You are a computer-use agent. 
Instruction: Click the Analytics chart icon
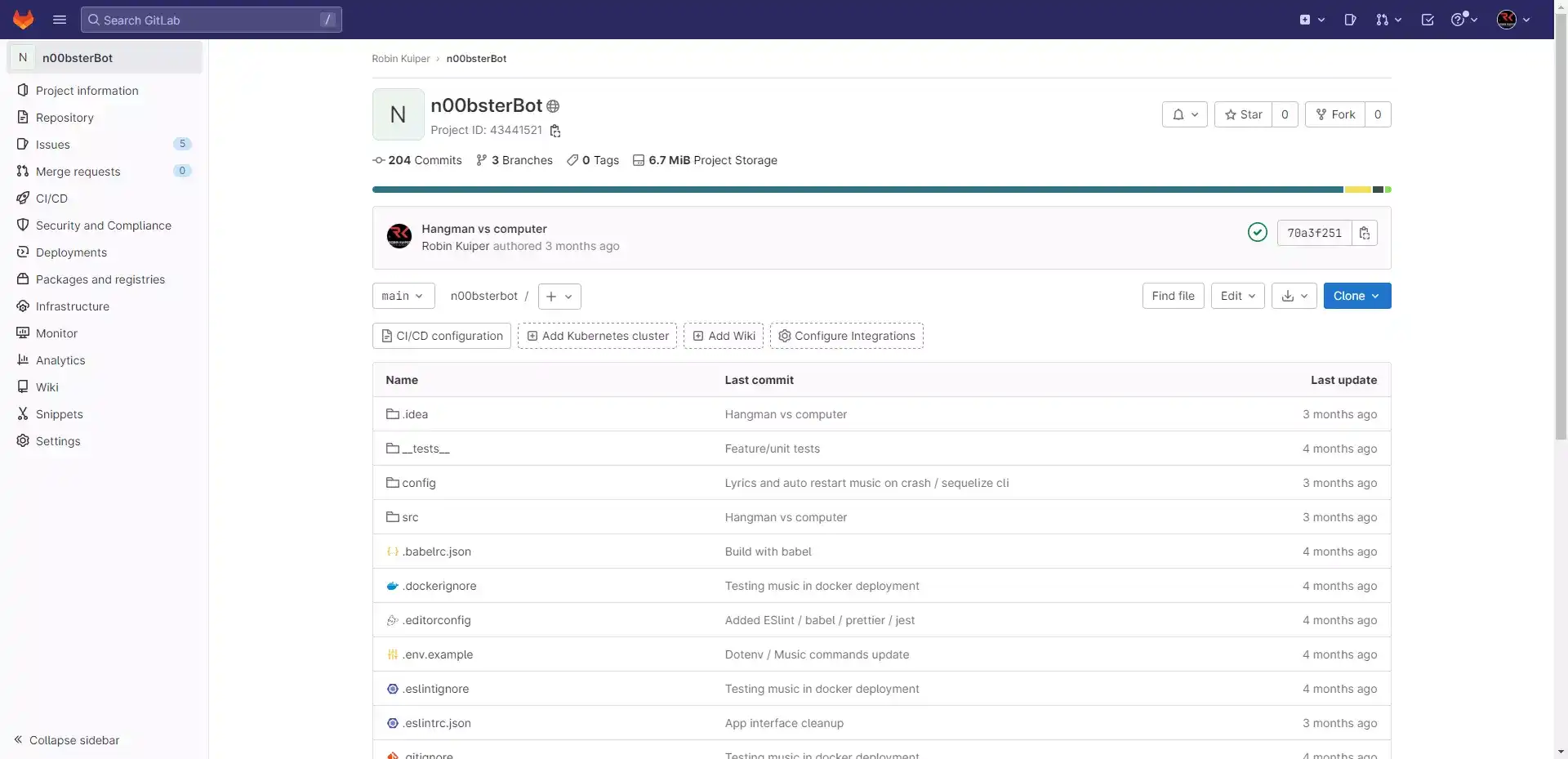(23, 360)
